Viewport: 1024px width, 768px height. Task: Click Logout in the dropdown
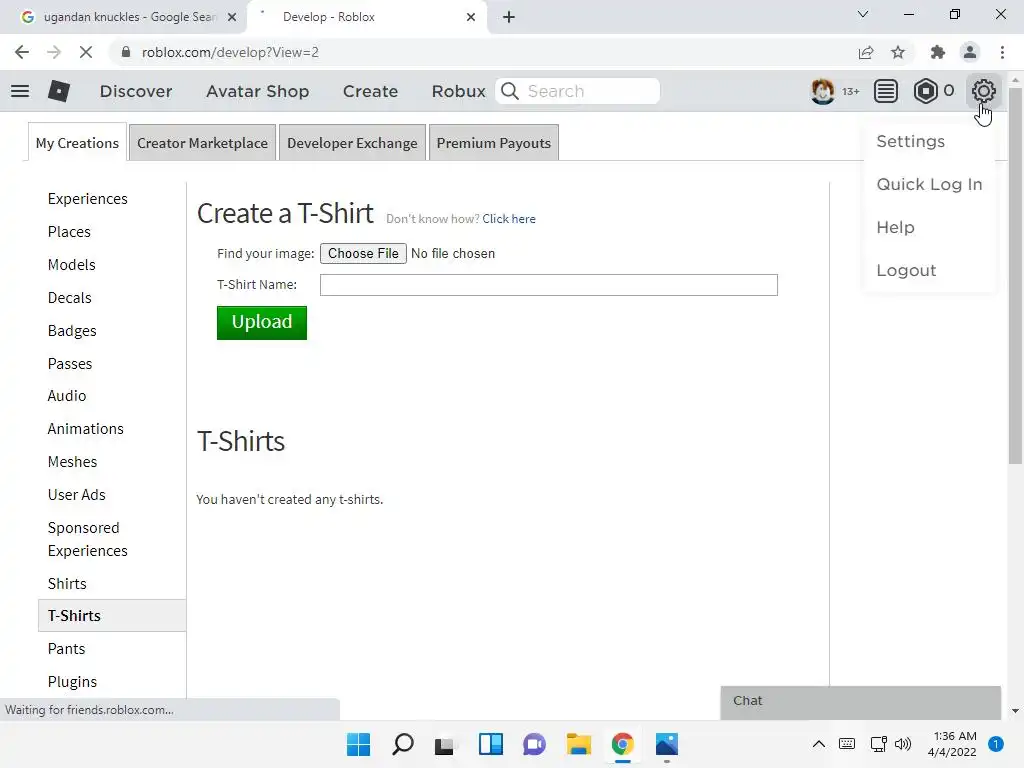[x=906, y=270]
